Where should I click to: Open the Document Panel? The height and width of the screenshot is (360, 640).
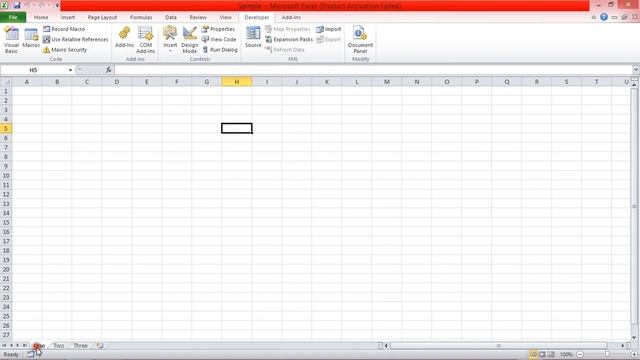click(360, 40)
